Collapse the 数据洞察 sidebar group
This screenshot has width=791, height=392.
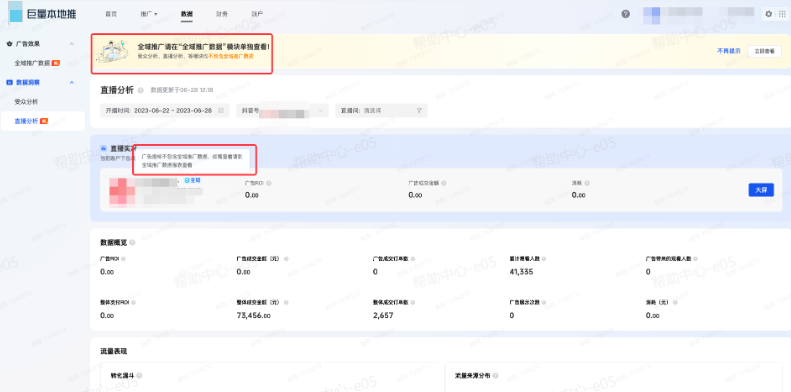tap(72, 82)
